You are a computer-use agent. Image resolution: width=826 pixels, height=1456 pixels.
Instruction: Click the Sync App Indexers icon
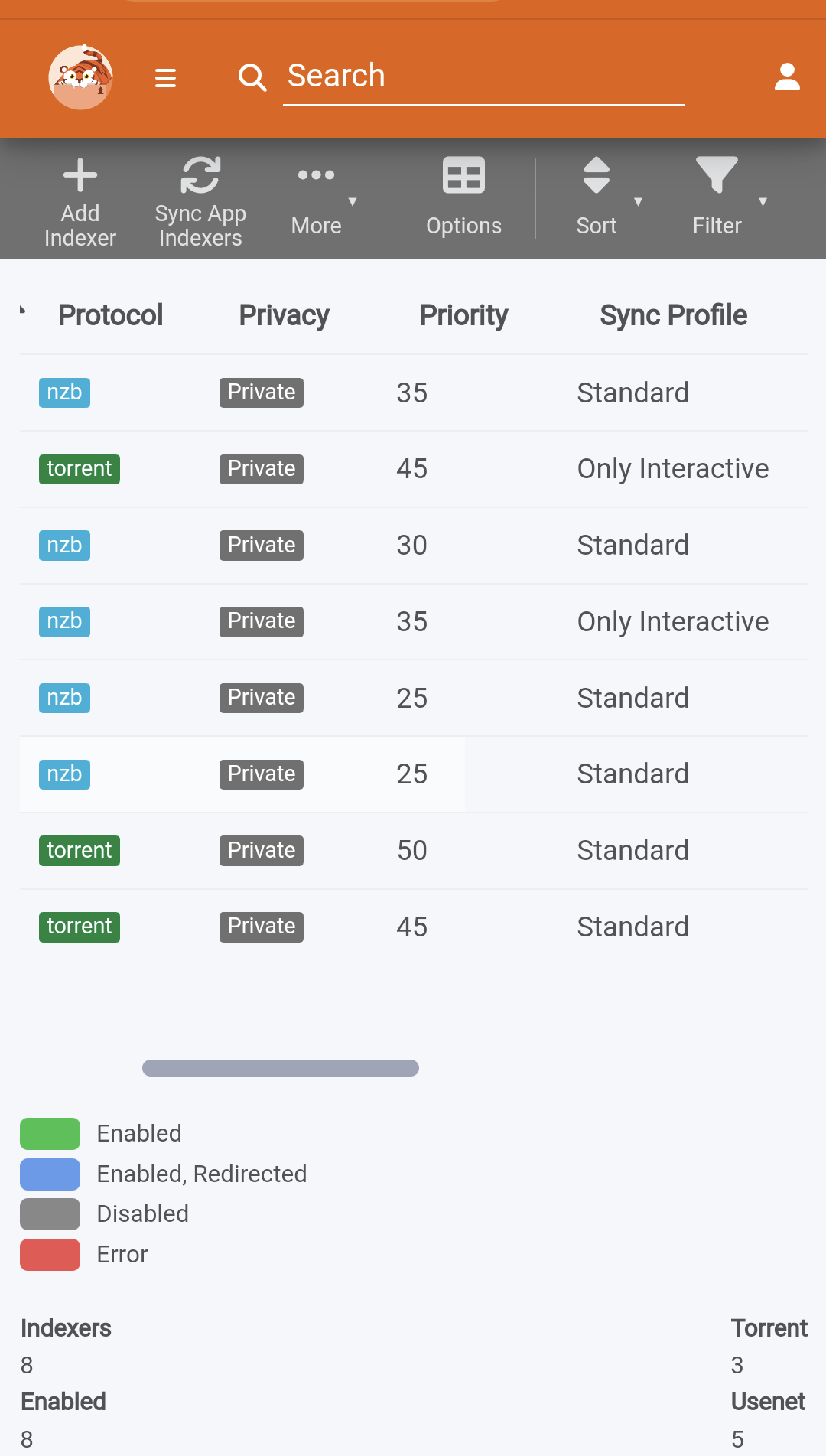tap(200, 174)
